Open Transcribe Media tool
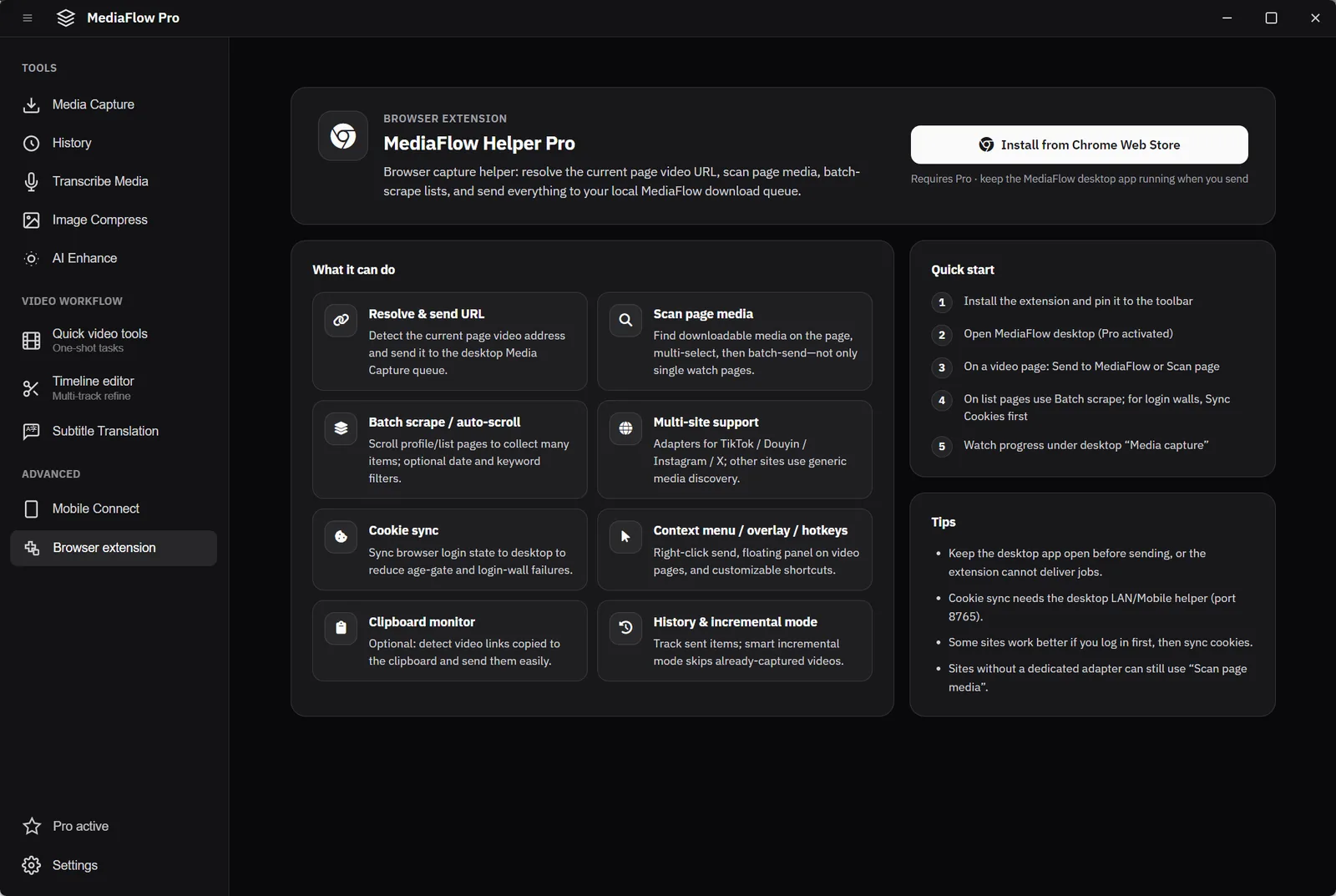The height and width of the screenshot is (896, 1336). pos(114,182)
